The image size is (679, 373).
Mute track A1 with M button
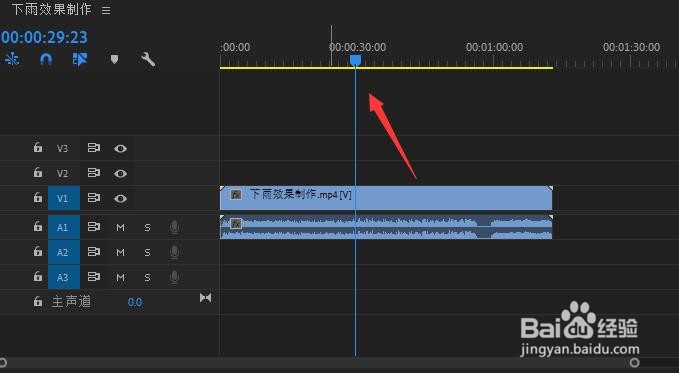click(x=120, y=227)
